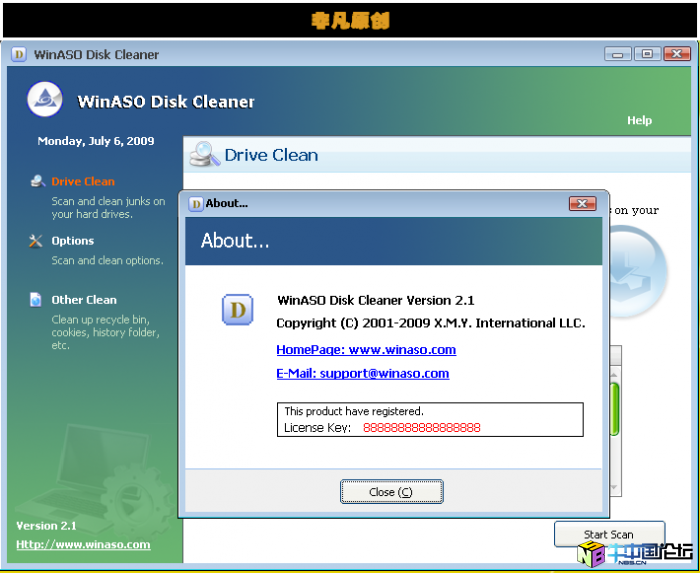Click the Options wrench and screwdriver icon
This screenshot has width=700, height=573.
[36, 241]
